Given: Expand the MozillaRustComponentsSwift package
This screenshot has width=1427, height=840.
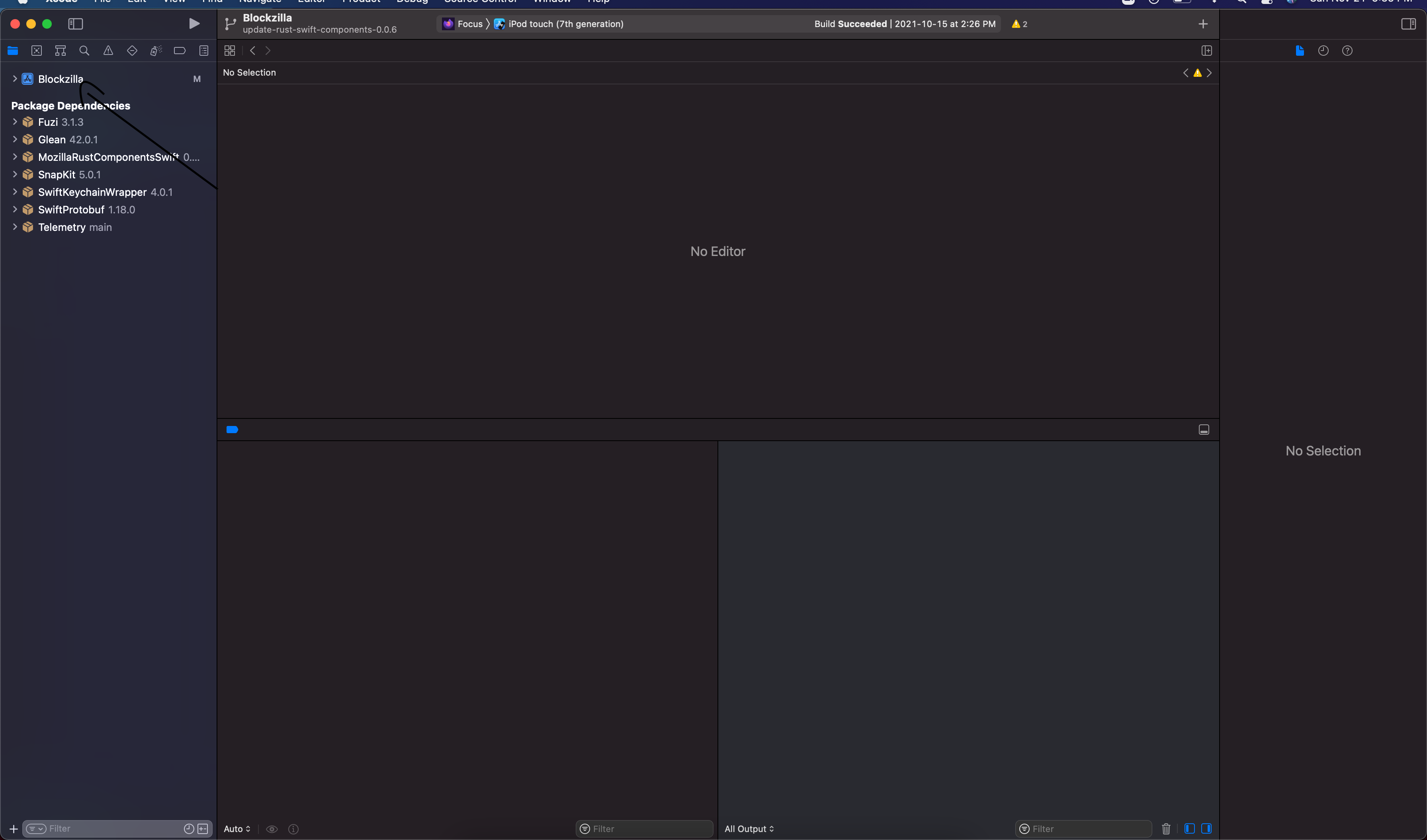Looking at the screenshot, I should [x=15, y=157].
